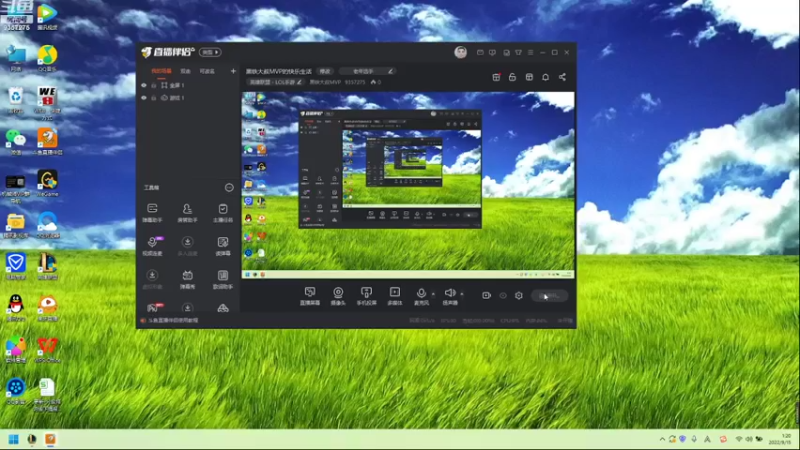The width and height of the screenshot is (800, 450).
Task: Click the room ID 9357275 text
Action: (355, 82)
